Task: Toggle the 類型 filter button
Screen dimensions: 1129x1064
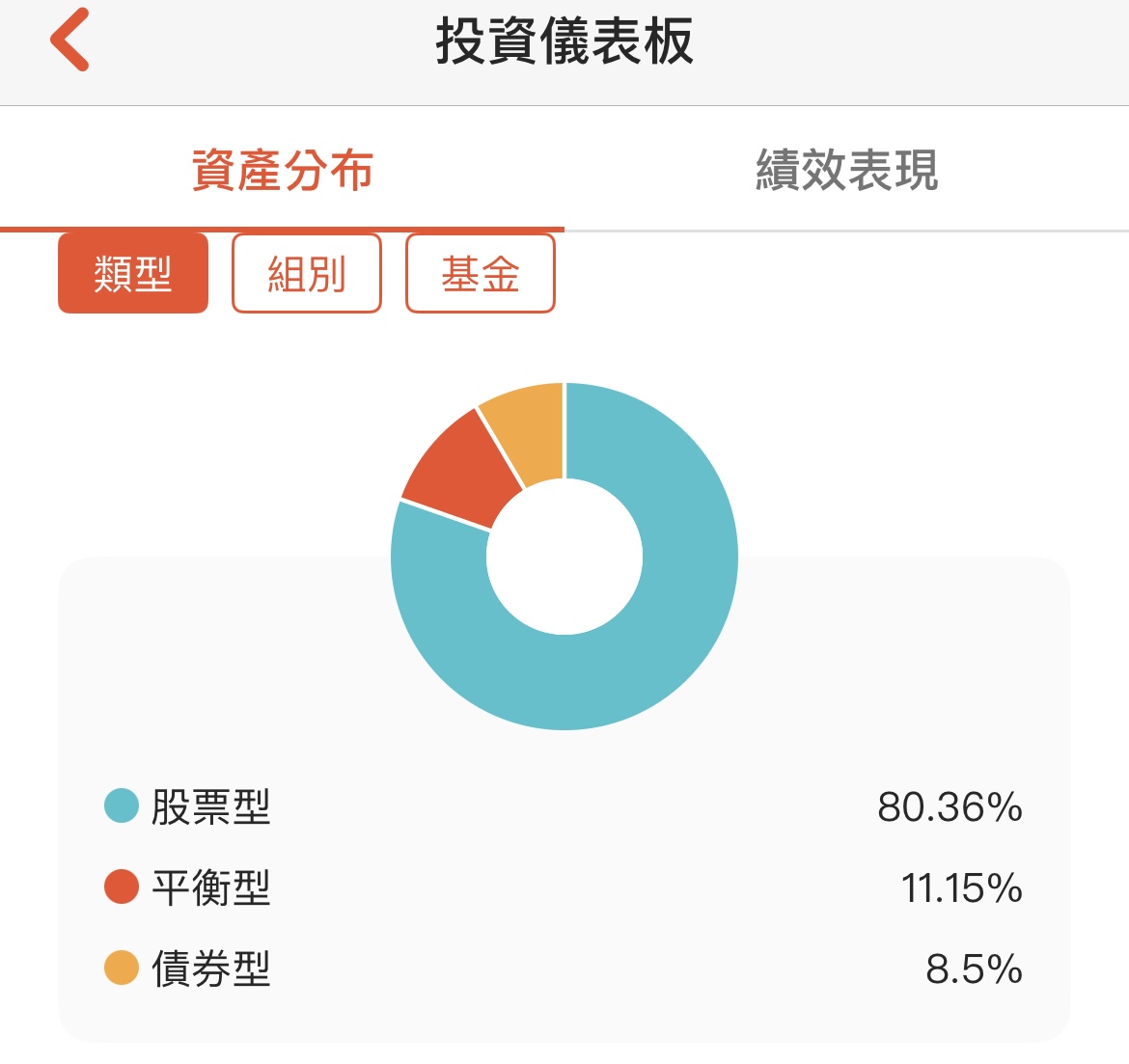Action: [x=132, y=273]
